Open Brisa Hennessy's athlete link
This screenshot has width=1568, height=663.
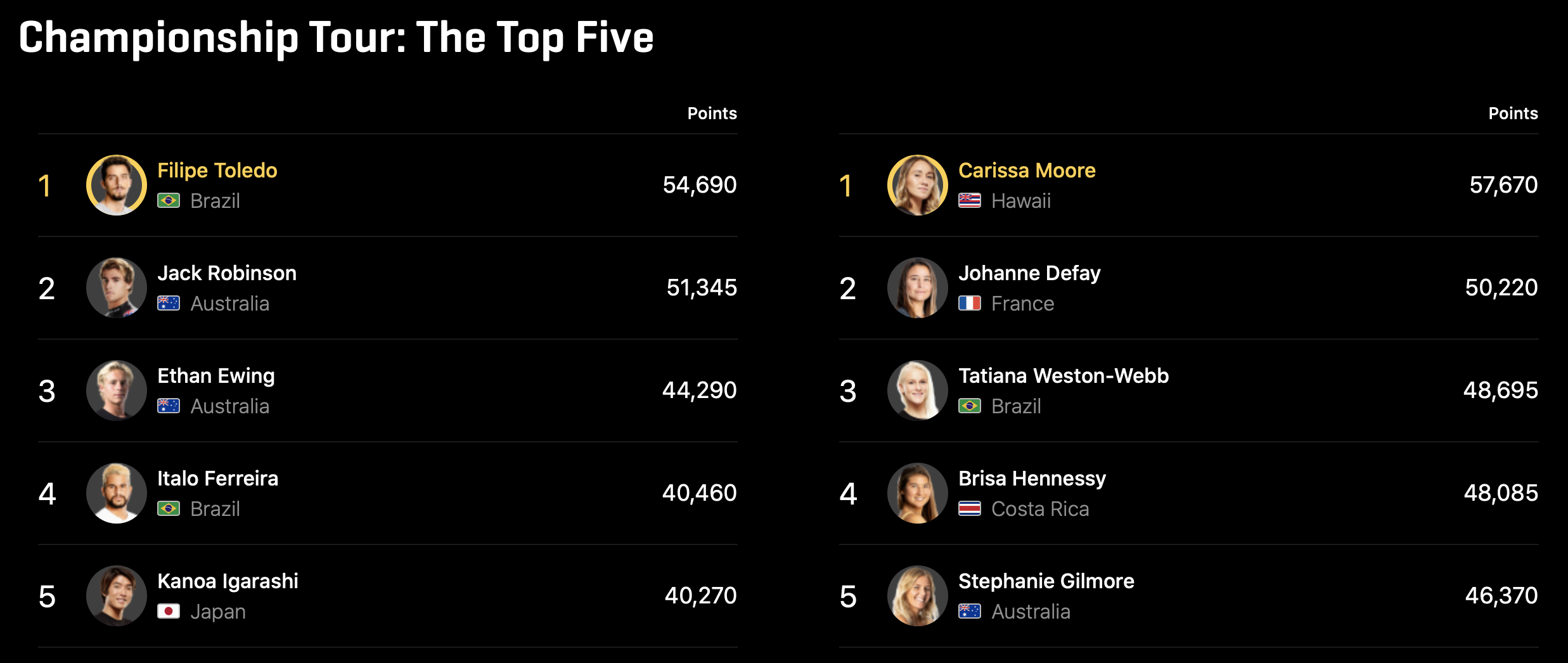(x=1032, y=479)
